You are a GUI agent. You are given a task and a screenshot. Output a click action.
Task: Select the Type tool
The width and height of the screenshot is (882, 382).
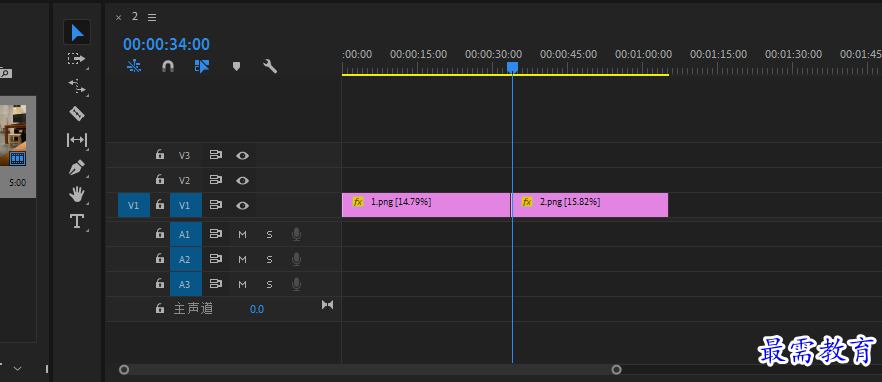(x=77, y=221)
